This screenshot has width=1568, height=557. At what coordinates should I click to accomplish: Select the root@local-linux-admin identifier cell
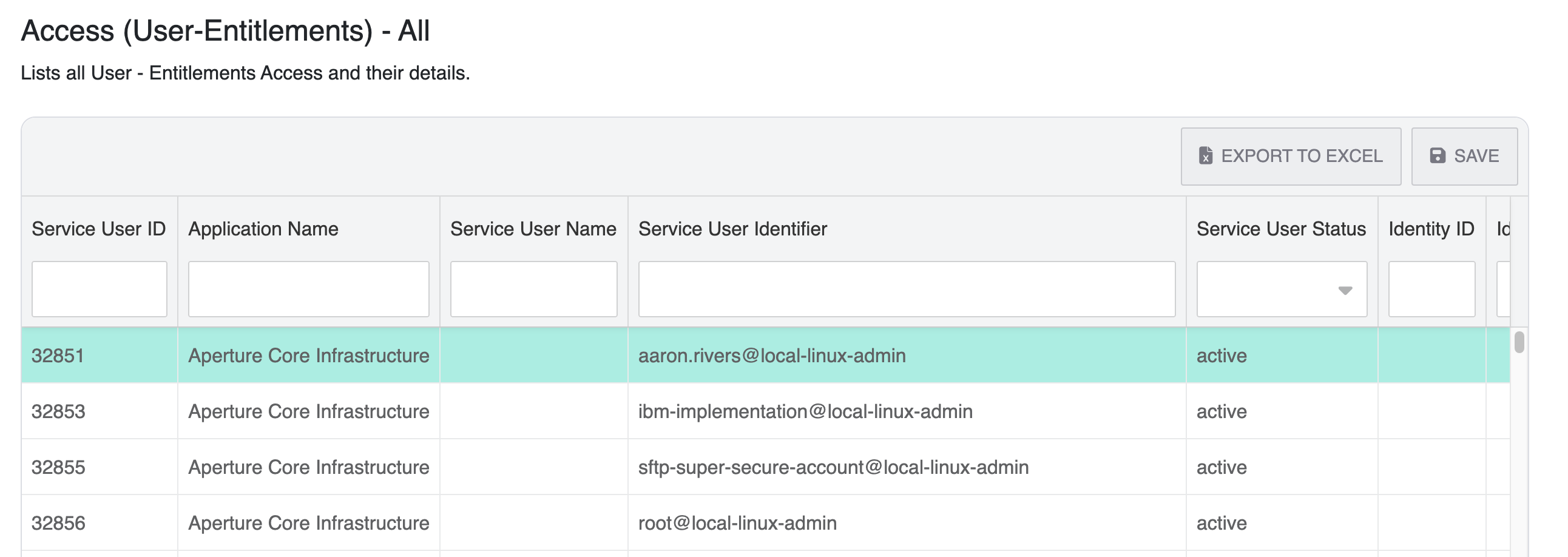737,524
